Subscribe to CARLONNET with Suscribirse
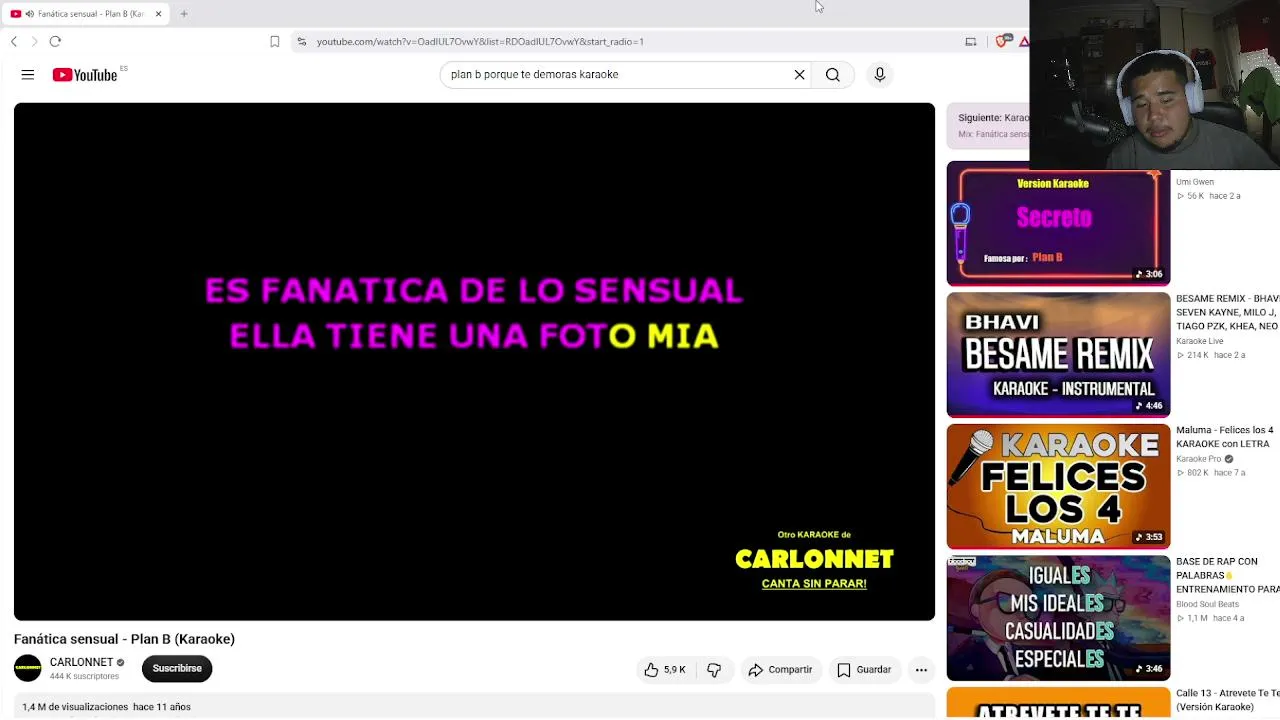 point(177,669)
